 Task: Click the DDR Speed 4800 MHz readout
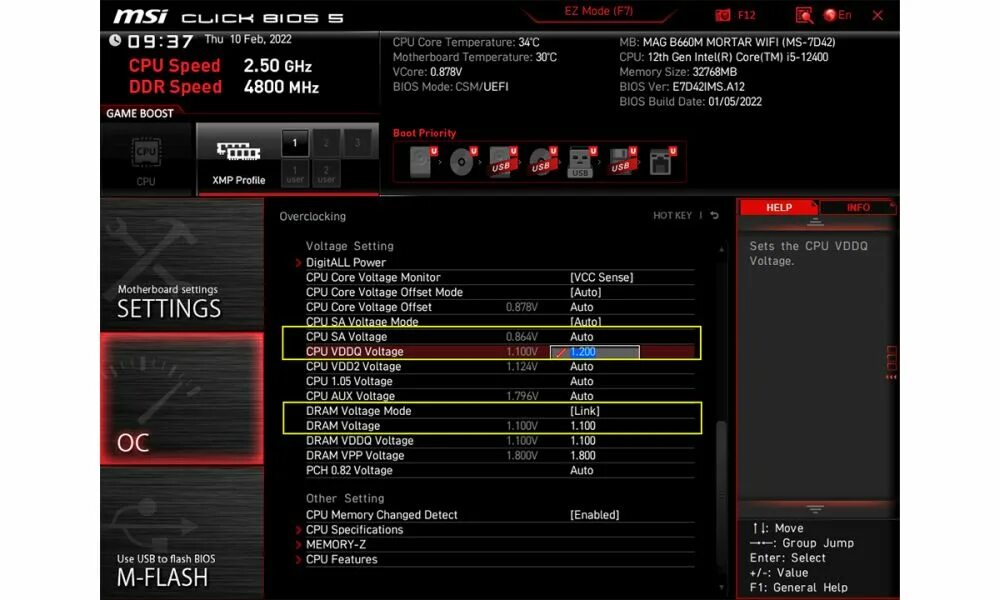(x=224, y=87)
